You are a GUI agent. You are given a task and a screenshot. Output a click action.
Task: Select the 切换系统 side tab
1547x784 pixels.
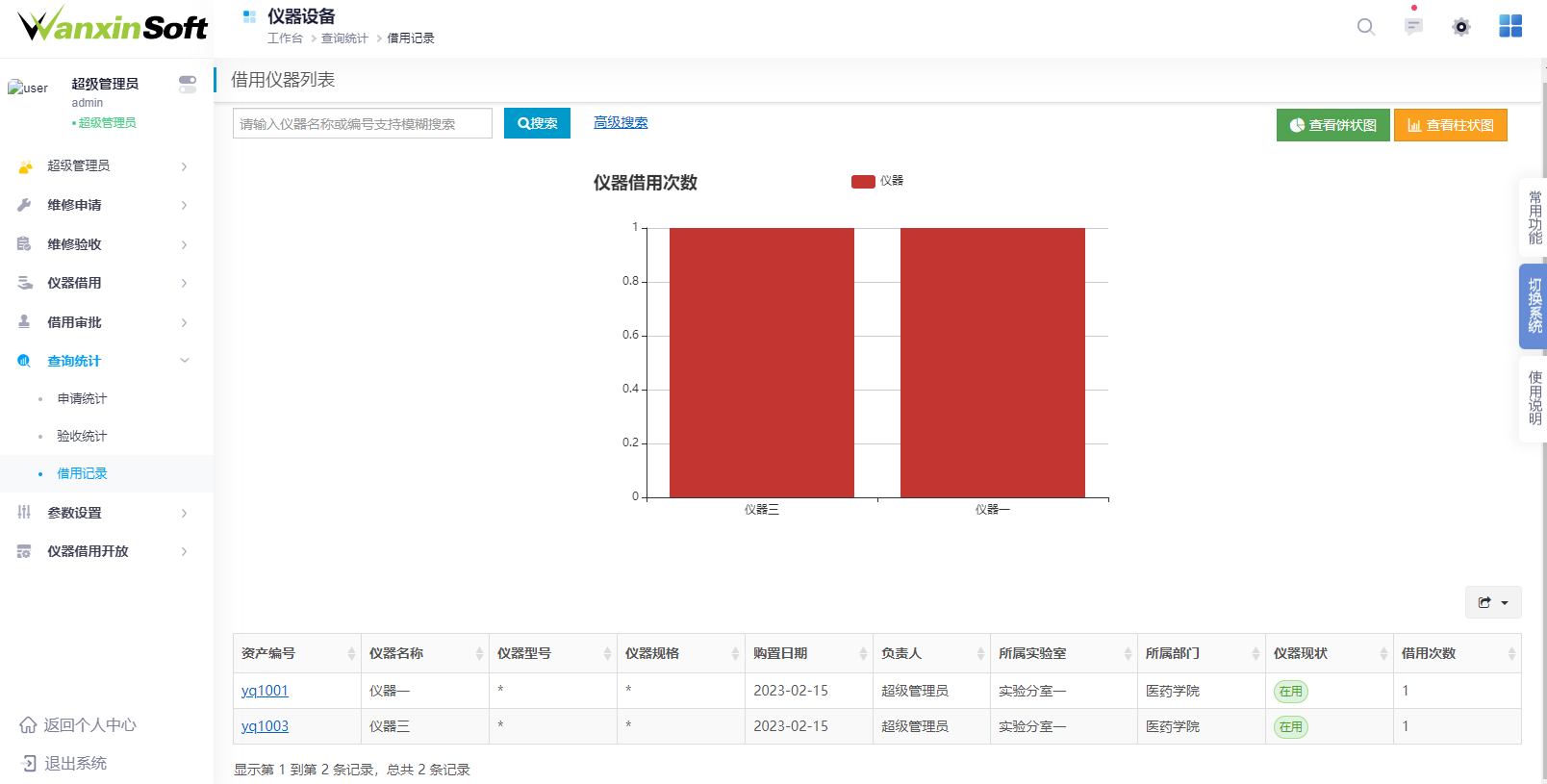point(1534,306)
